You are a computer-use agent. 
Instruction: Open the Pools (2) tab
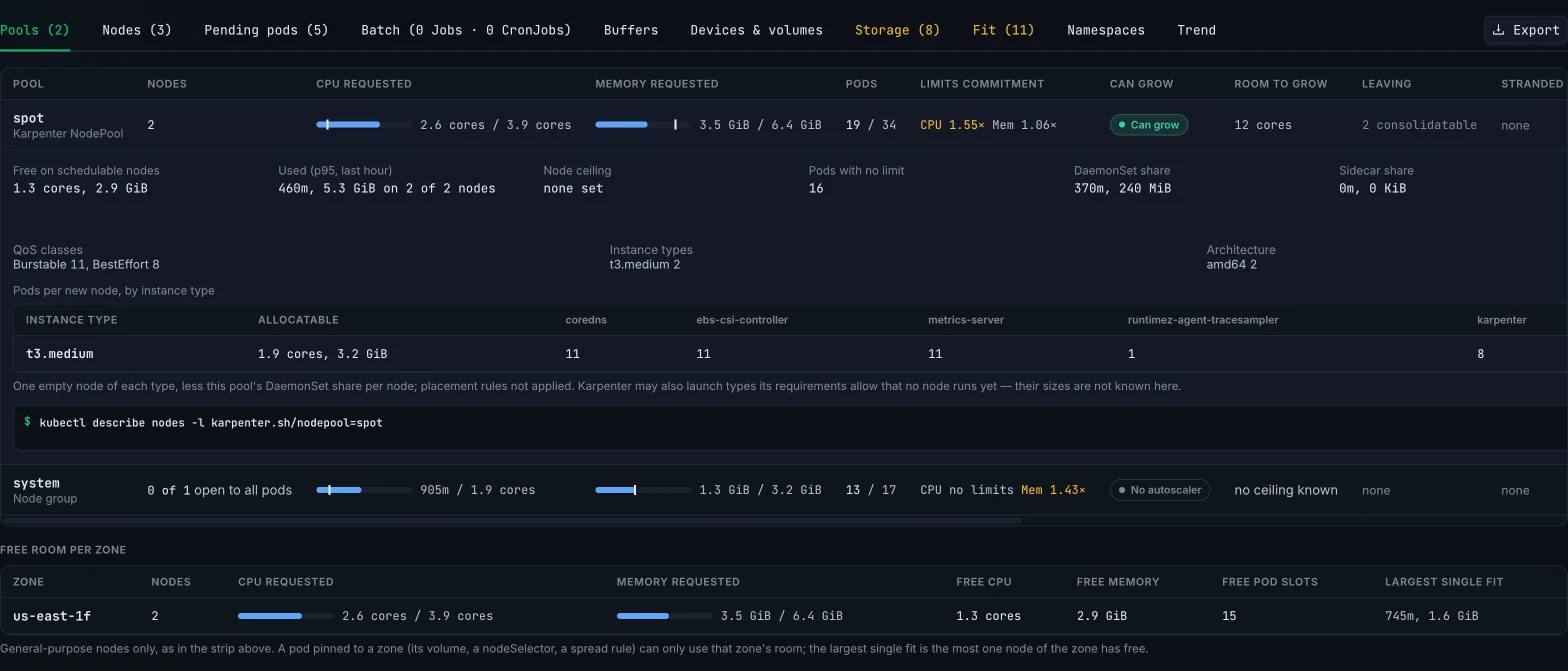35,30
